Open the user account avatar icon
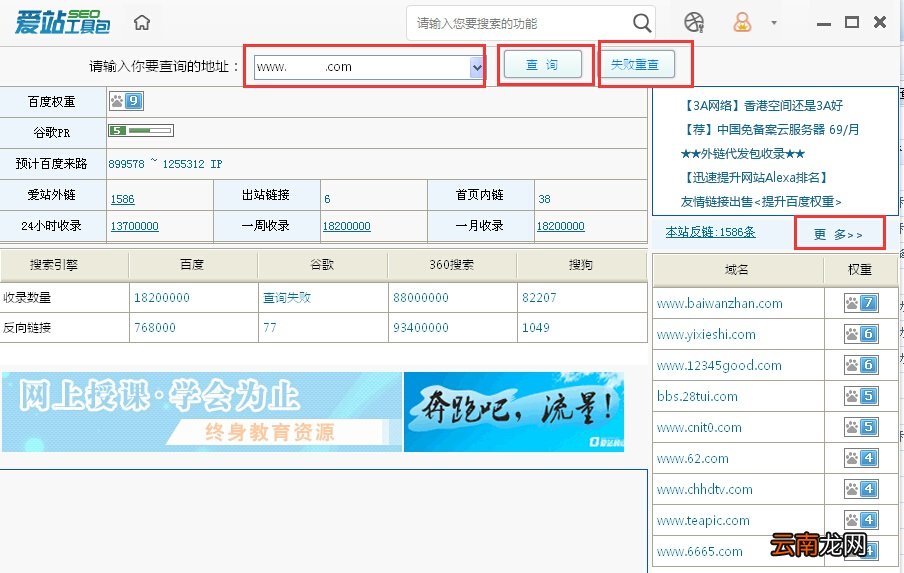This screenshot has width=904, height=573. pos(742,22)
